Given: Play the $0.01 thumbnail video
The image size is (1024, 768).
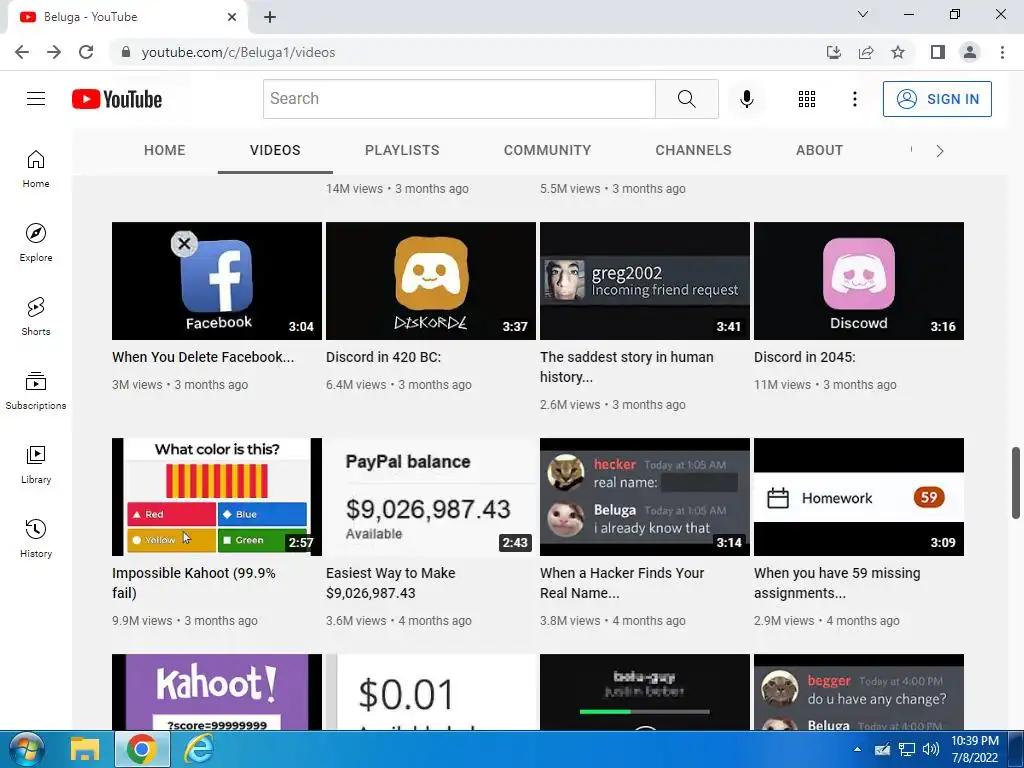Looking at the screenshot, I should coord(431,692).
